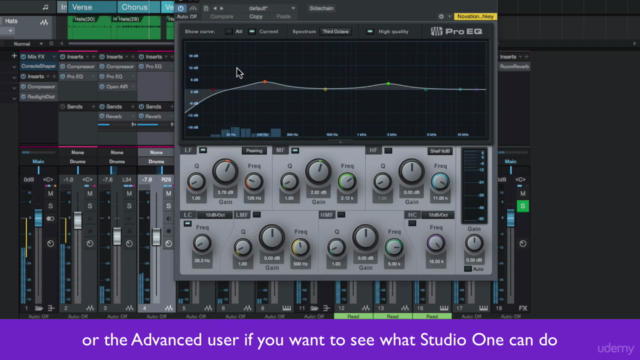Open dropdown arrow next to settings gear
The width and height of the screenshot is (640, 360).
(x=449, y=17)
